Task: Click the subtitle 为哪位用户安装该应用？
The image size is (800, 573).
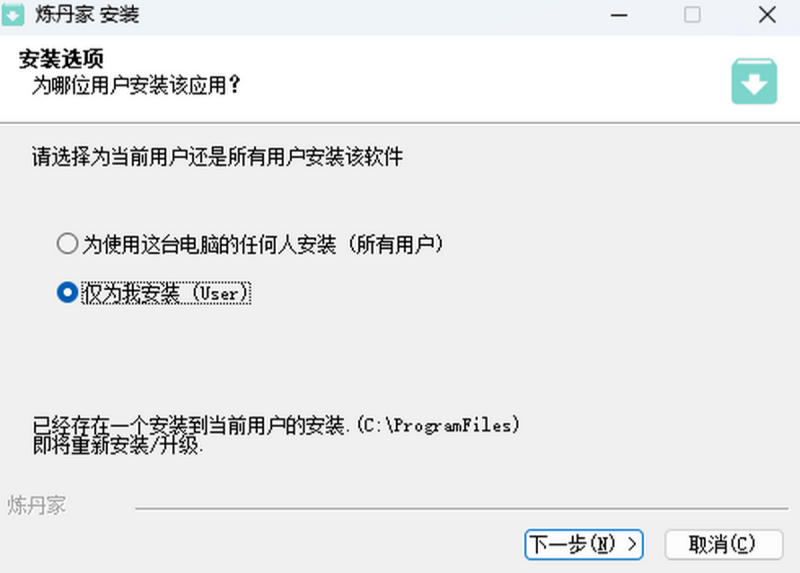Action: pos(136,85)
